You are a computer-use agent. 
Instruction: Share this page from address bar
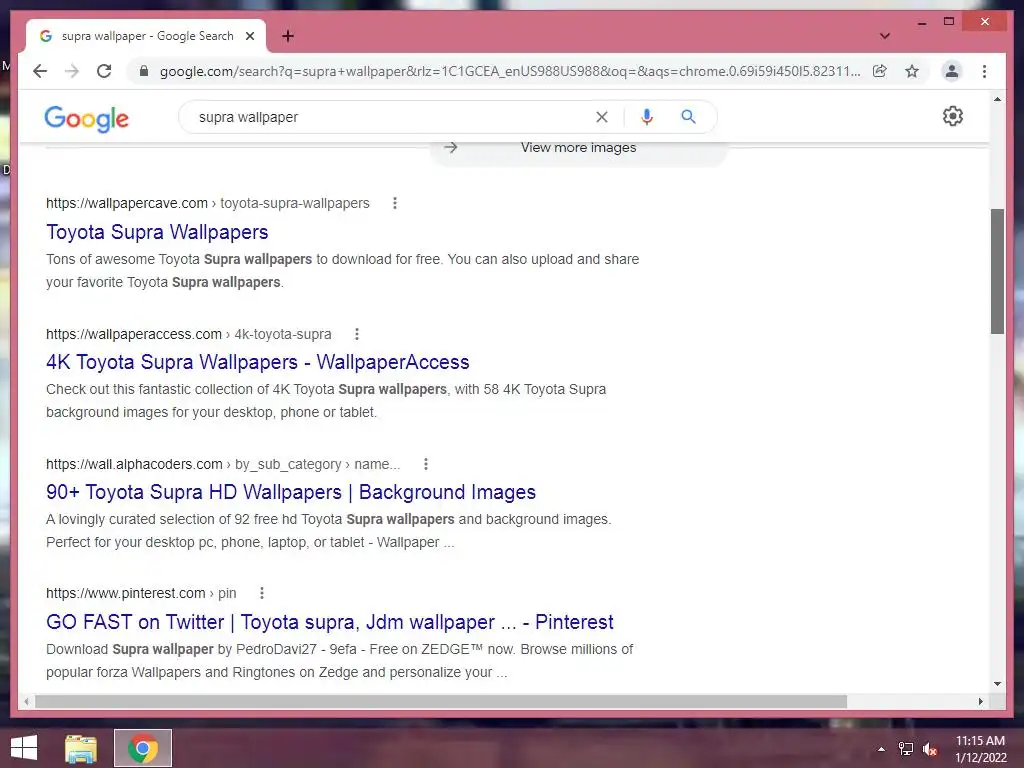coord(880,71)
